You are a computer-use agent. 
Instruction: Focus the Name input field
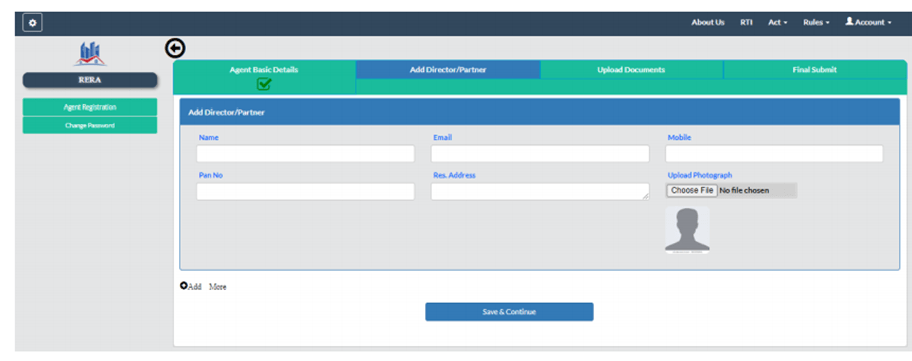click(x=305, y=153)
